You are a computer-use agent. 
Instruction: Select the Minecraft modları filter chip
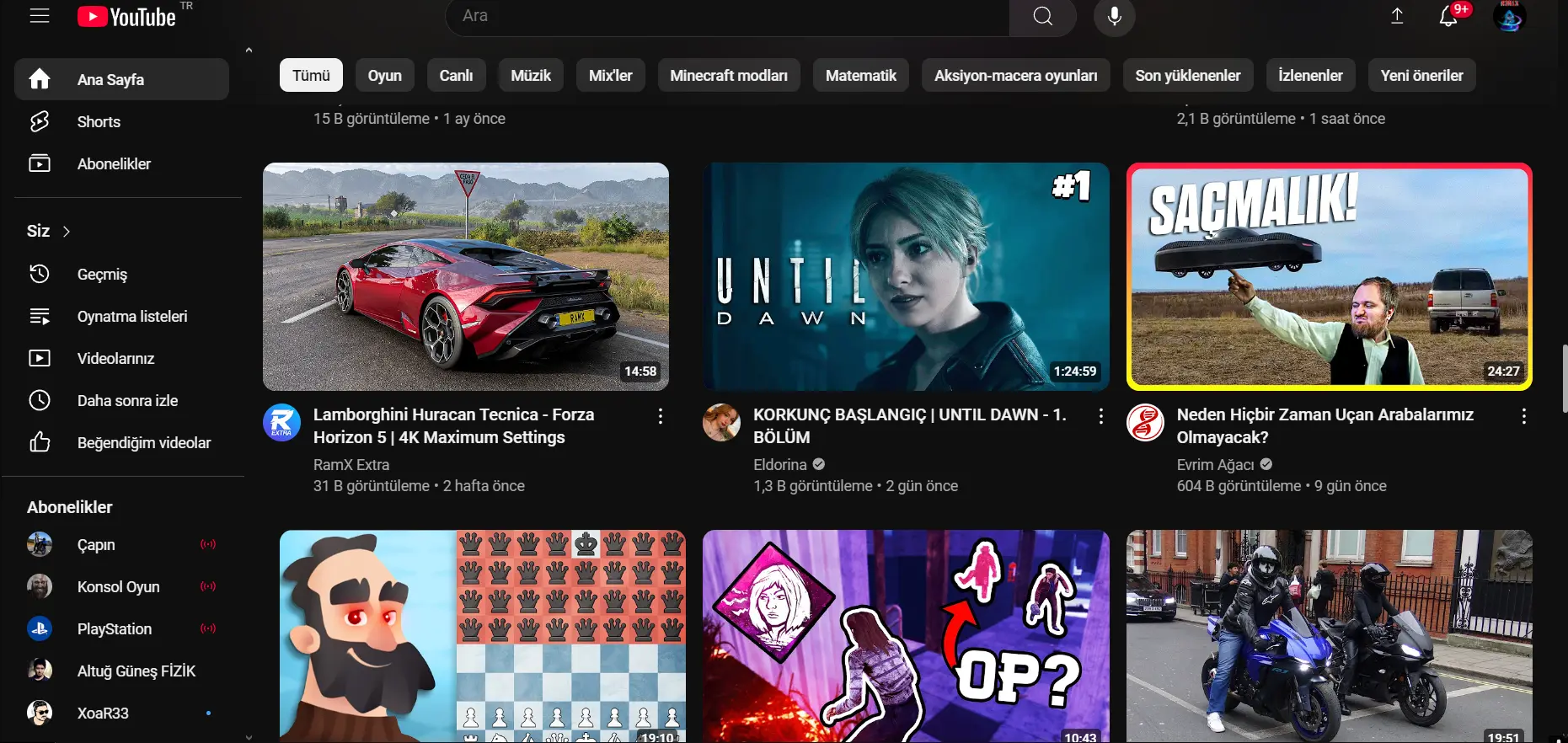729,75
